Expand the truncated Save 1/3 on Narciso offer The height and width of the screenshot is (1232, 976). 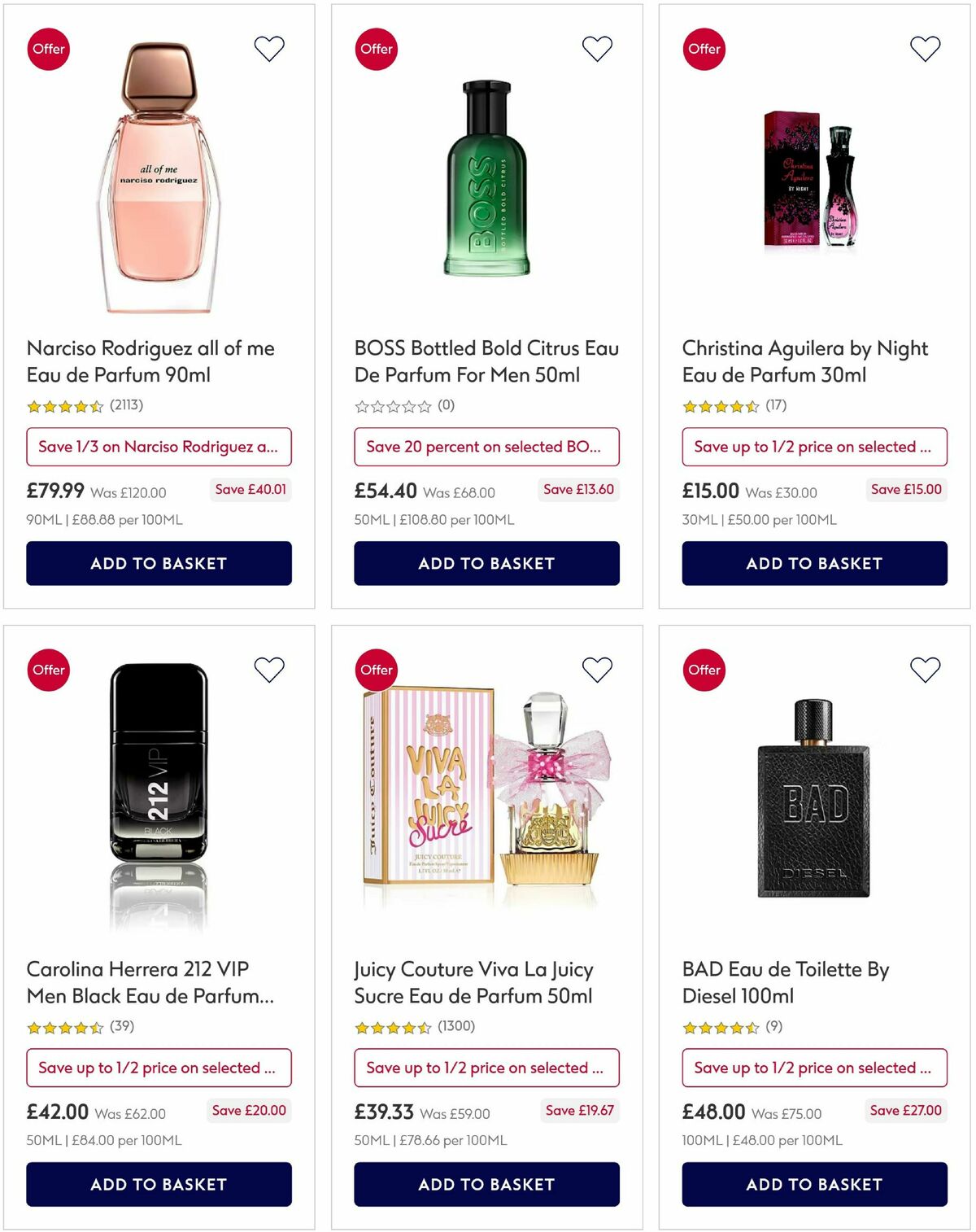159,447
